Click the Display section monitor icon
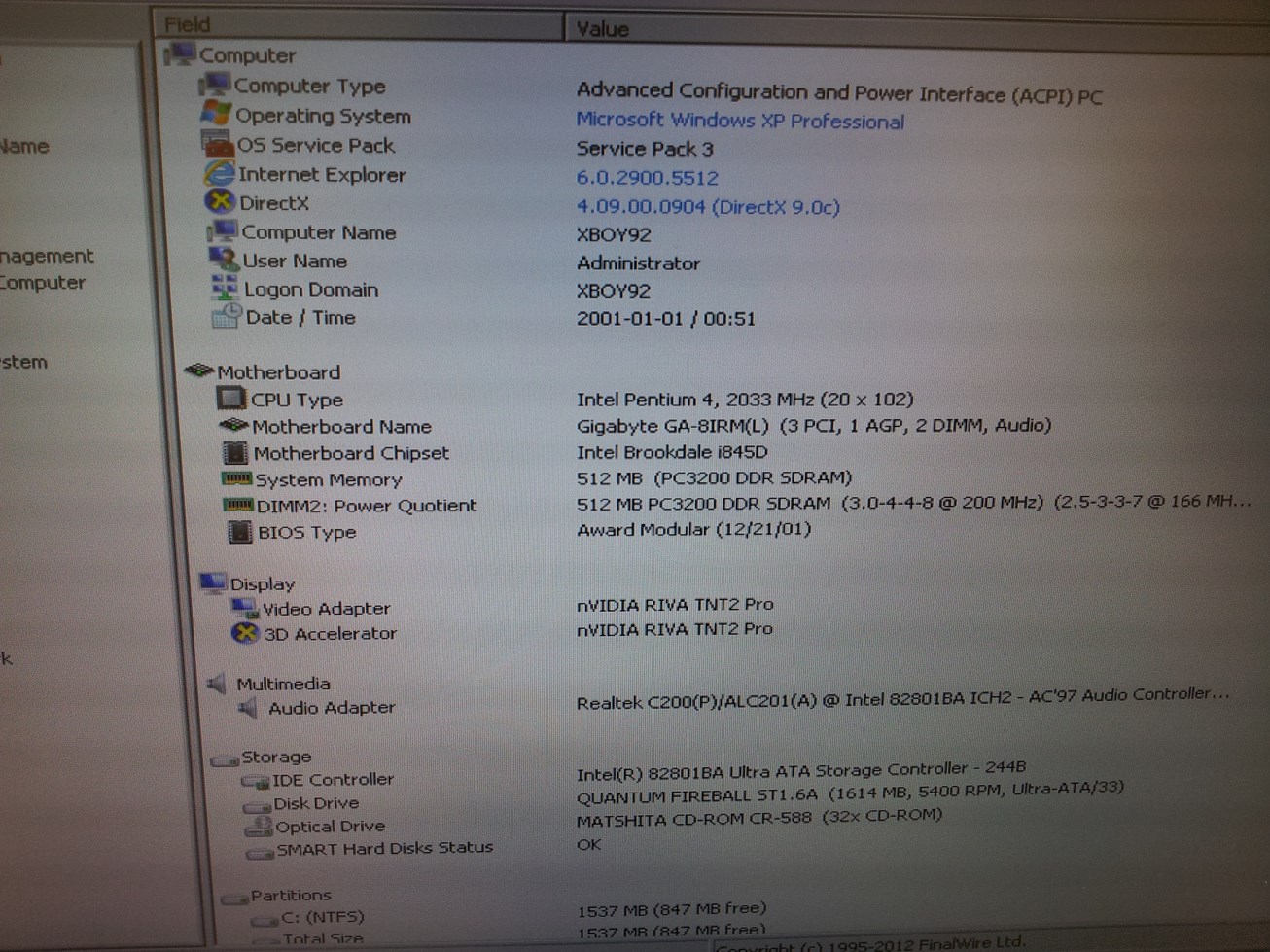Image resolution: width=1270 pixels, height=952 pixels. pos(213,582)
